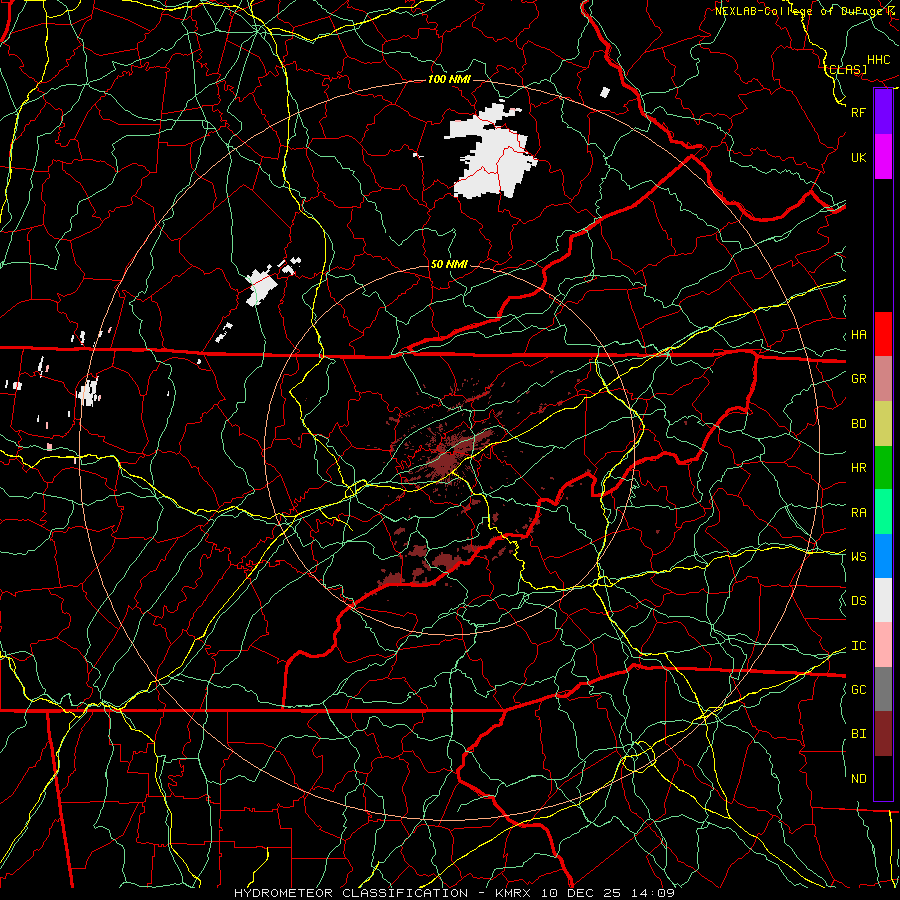This screenshot has height=900, width=900.
Task: Click the WS legend label
Action: [858, 557]
